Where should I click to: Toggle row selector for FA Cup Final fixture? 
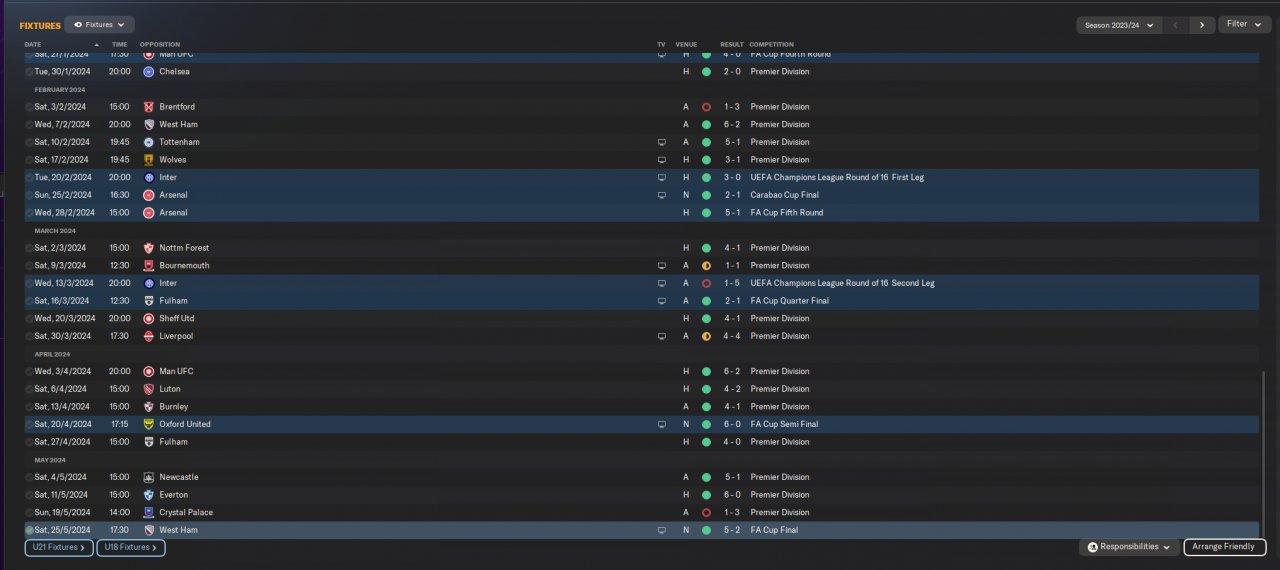[x=30, y=530]
